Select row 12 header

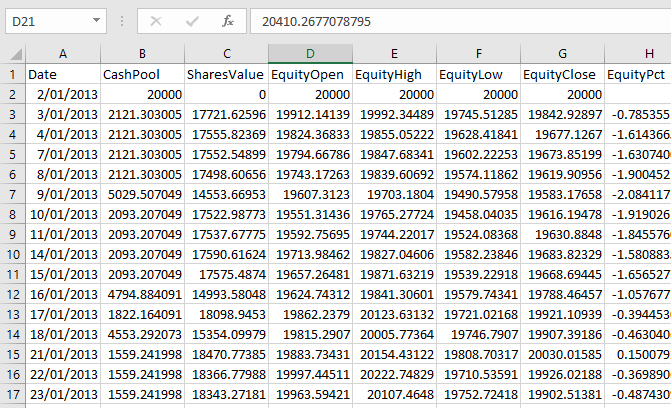click(12, 295)
